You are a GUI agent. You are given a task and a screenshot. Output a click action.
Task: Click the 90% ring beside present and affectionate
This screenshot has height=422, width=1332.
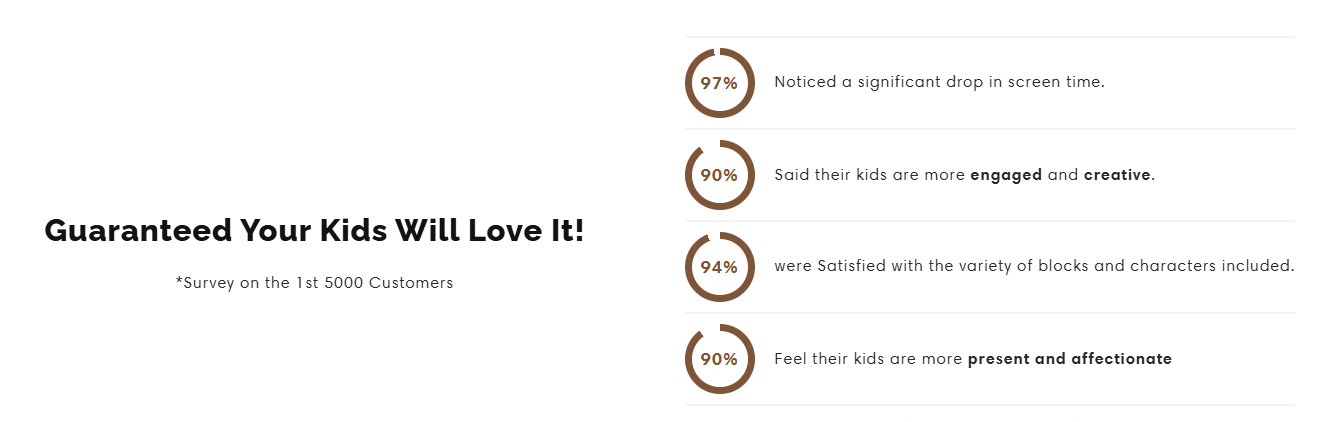[719, 359]
